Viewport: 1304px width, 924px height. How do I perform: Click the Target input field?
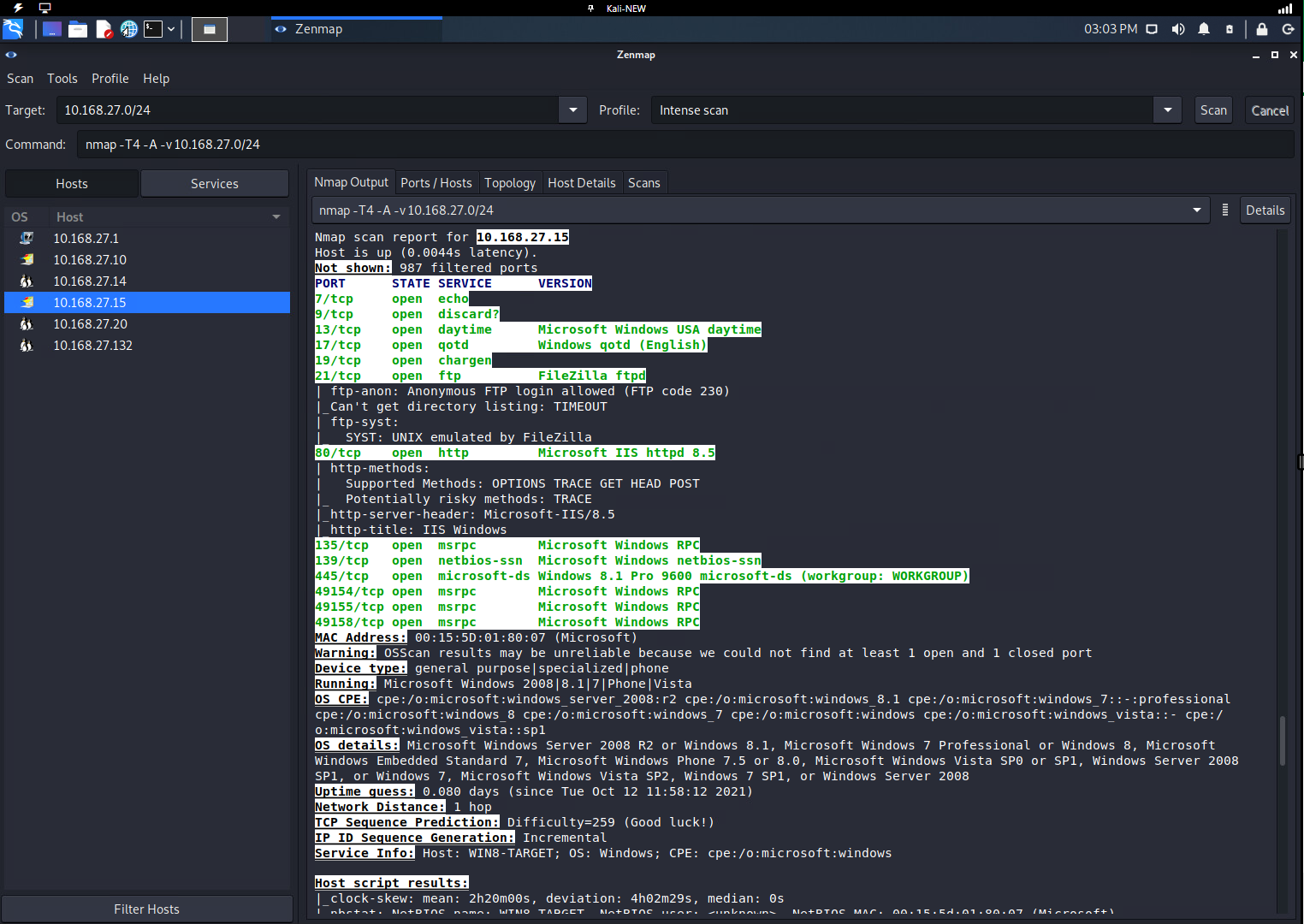click(x=308, y=110)
